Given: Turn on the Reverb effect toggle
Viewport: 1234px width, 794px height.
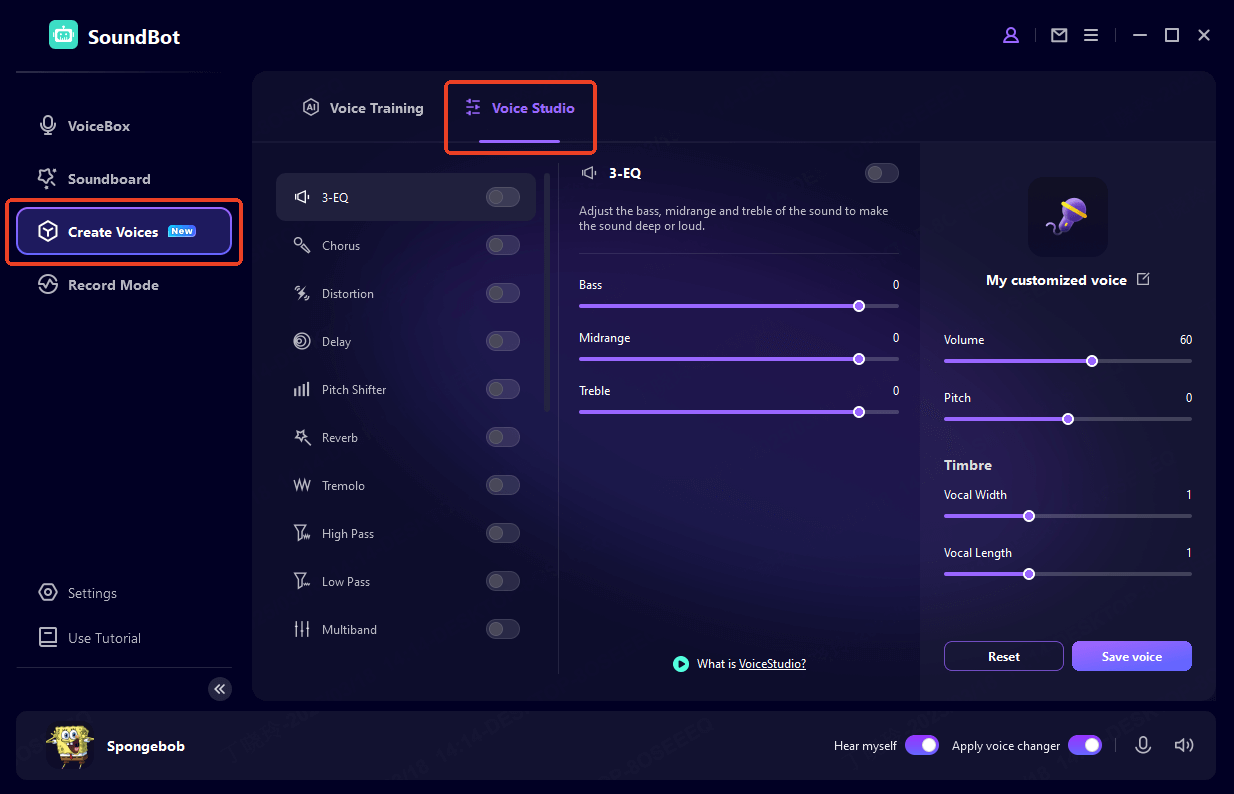Looking at the screenshot, I should point(502,437).
